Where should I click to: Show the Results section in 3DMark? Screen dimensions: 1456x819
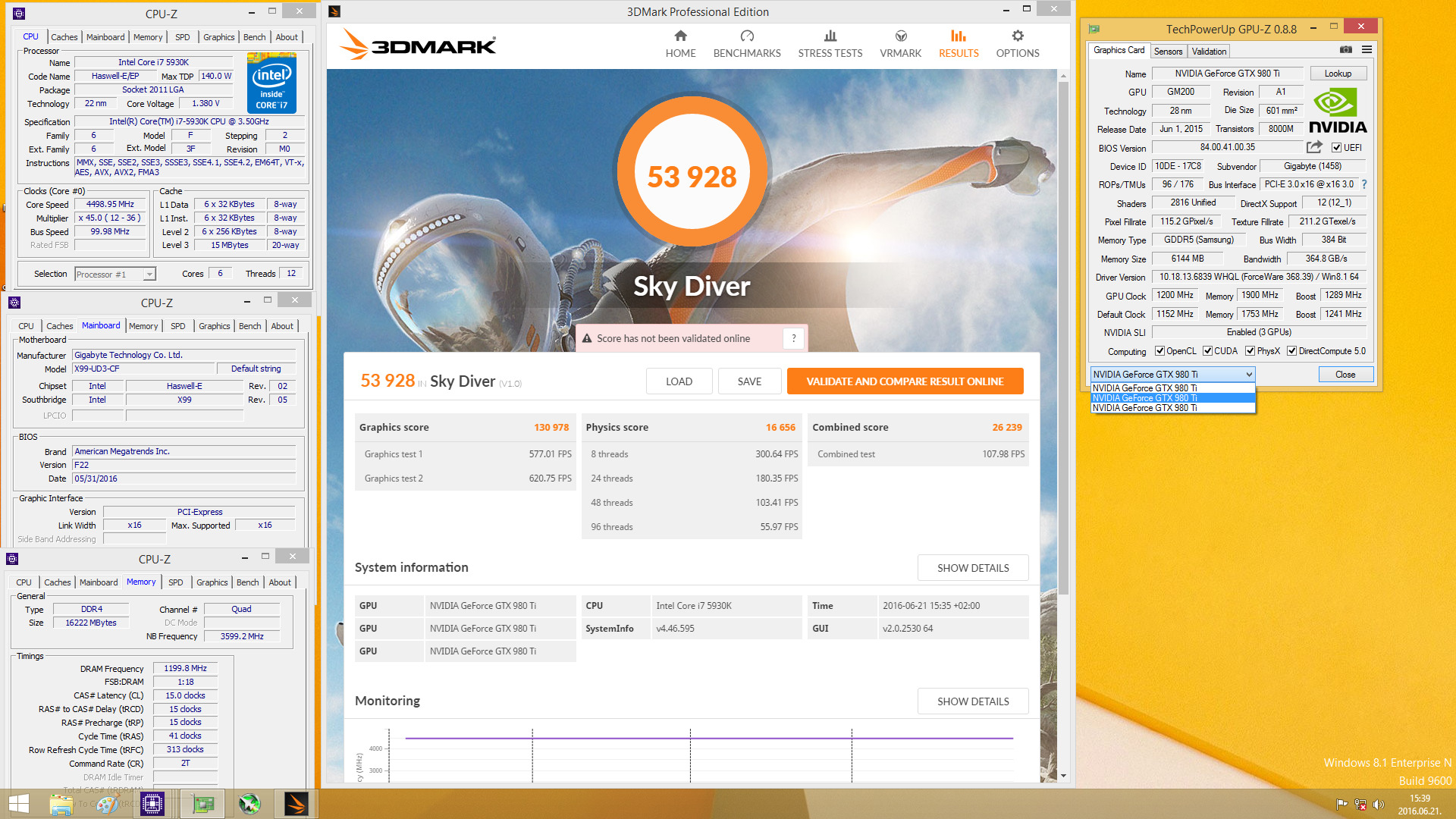pyautogui.click(x=959, y=44)
